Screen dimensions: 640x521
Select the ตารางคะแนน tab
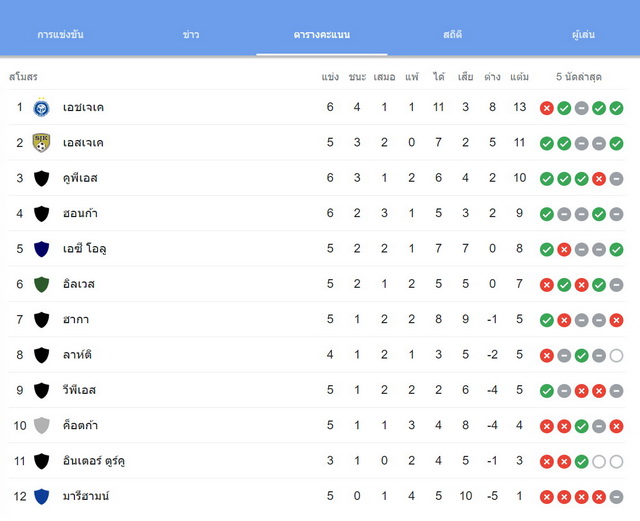point(322,35)
